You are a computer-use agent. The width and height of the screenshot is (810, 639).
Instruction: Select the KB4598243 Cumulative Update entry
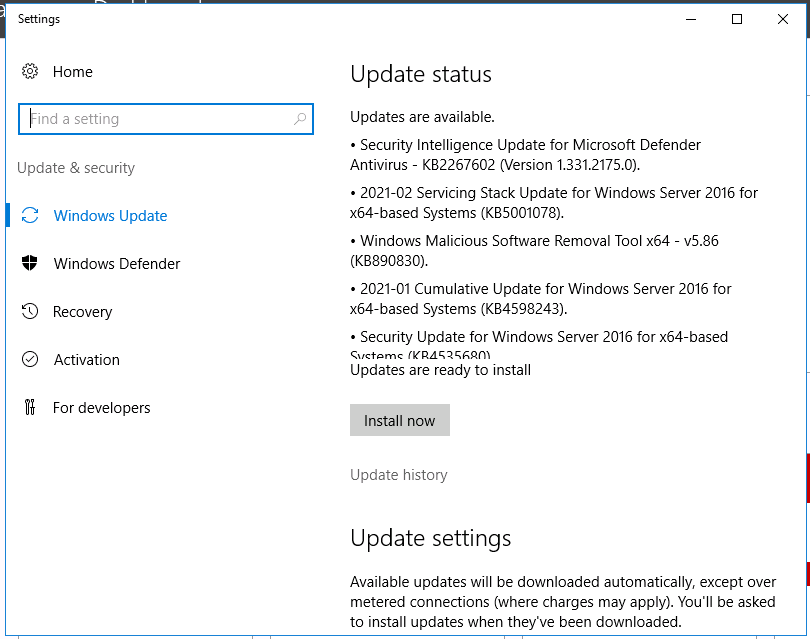[540, 299]
